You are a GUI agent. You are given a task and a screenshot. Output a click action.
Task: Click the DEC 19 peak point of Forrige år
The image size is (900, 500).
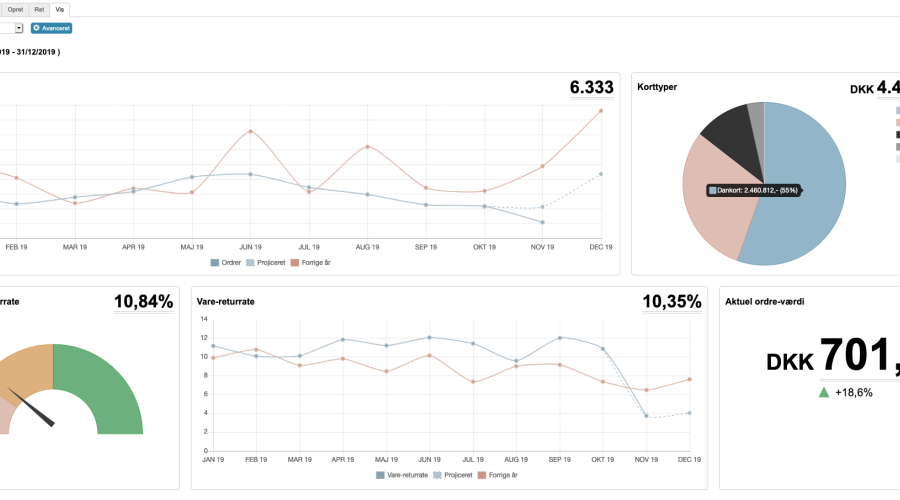pos(601,111)
